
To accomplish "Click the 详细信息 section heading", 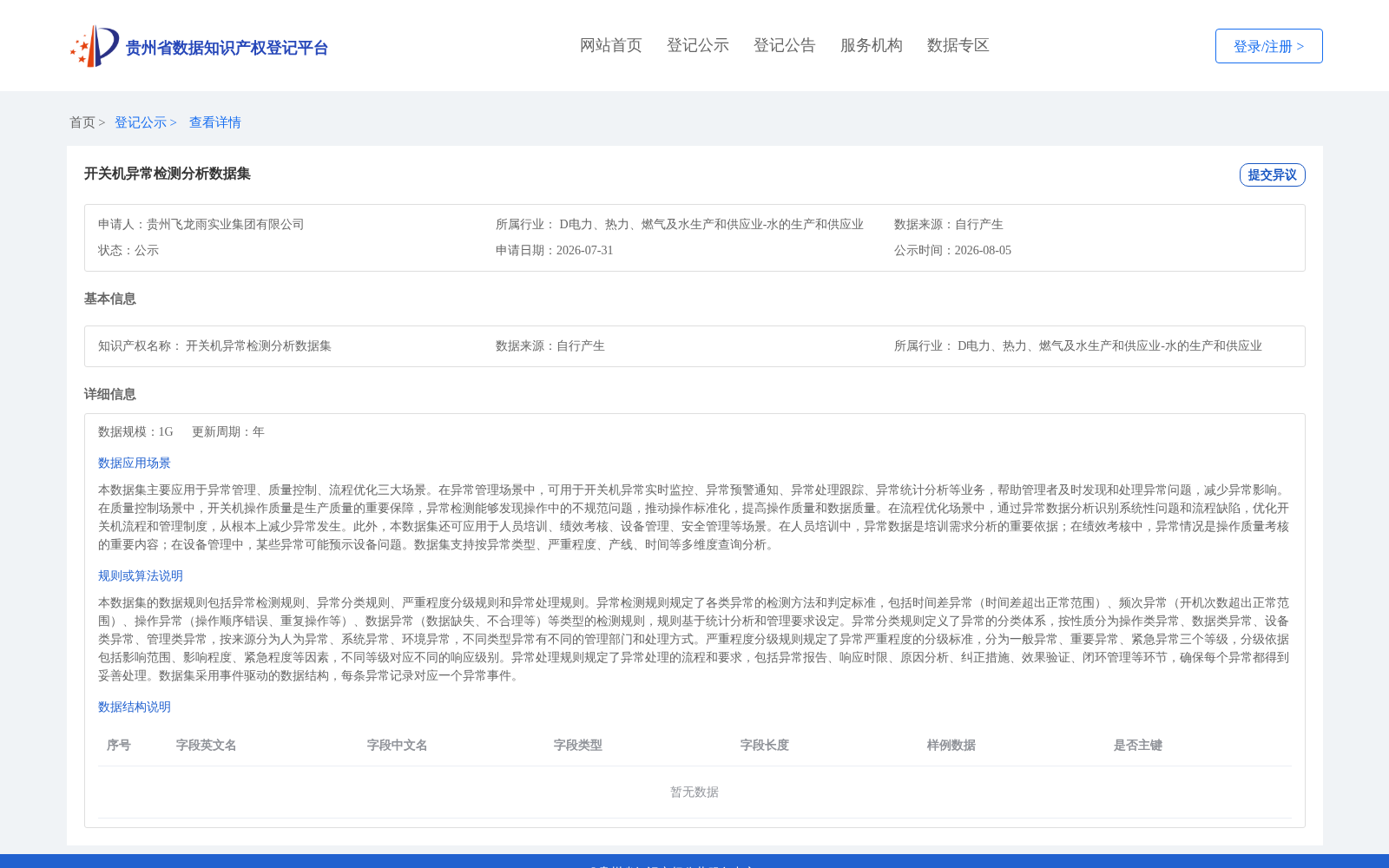I will (x=110, y=394).
